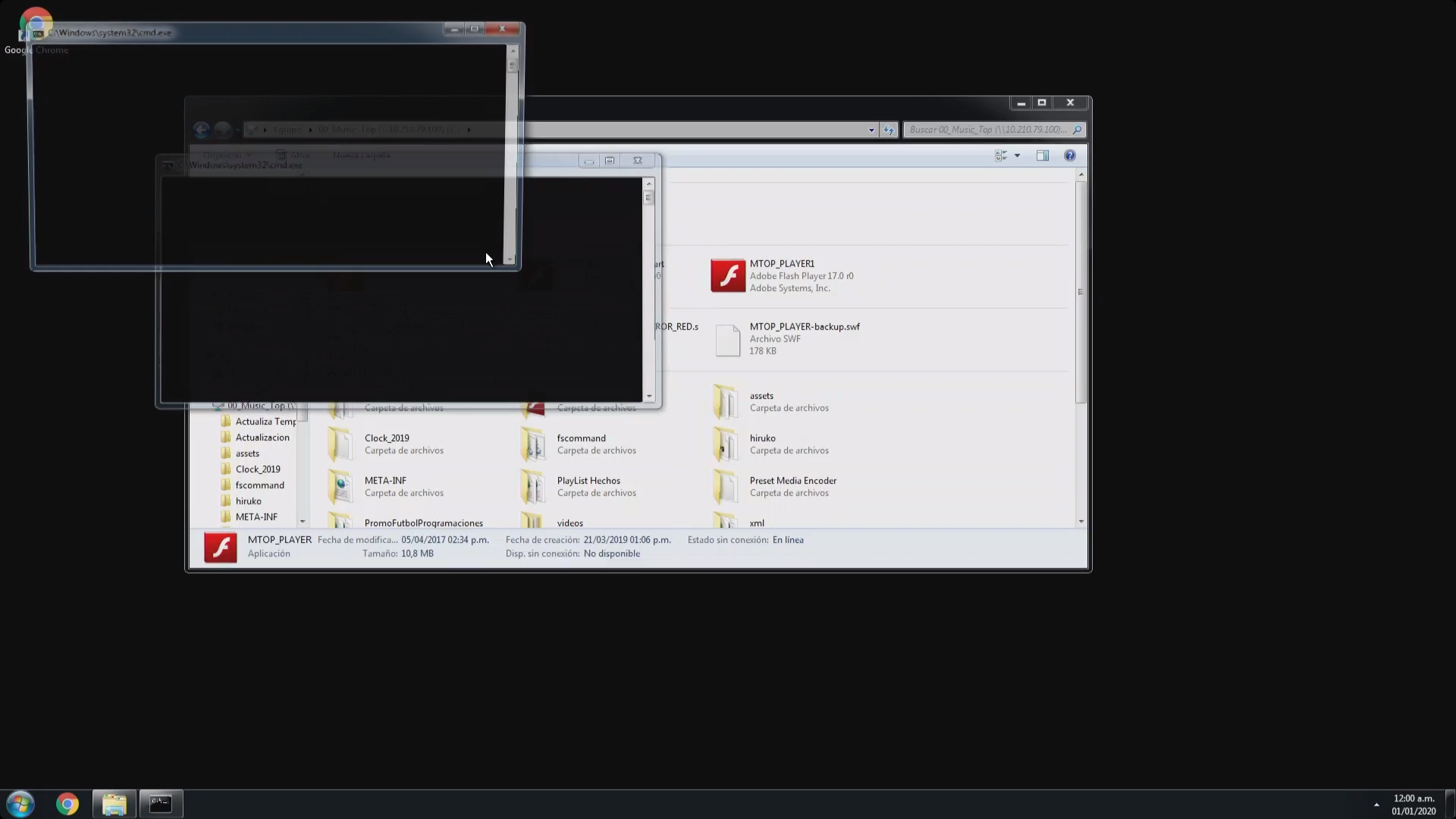Minimize the second cmd.exe window
This screenshot has height=819, width=1456.
pyautogui.click(x=589, y=161)
